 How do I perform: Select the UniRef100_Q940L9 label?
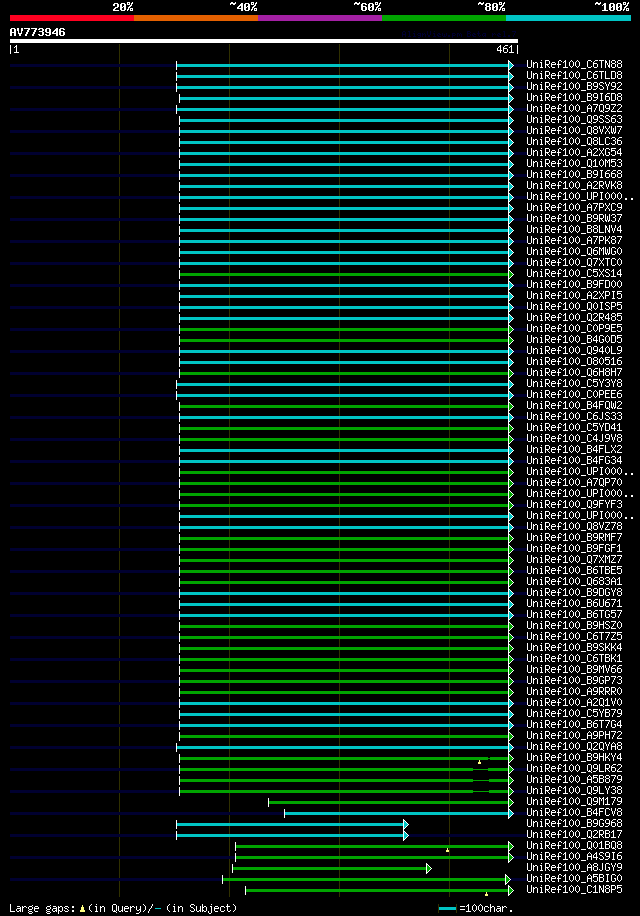(574, 351)
